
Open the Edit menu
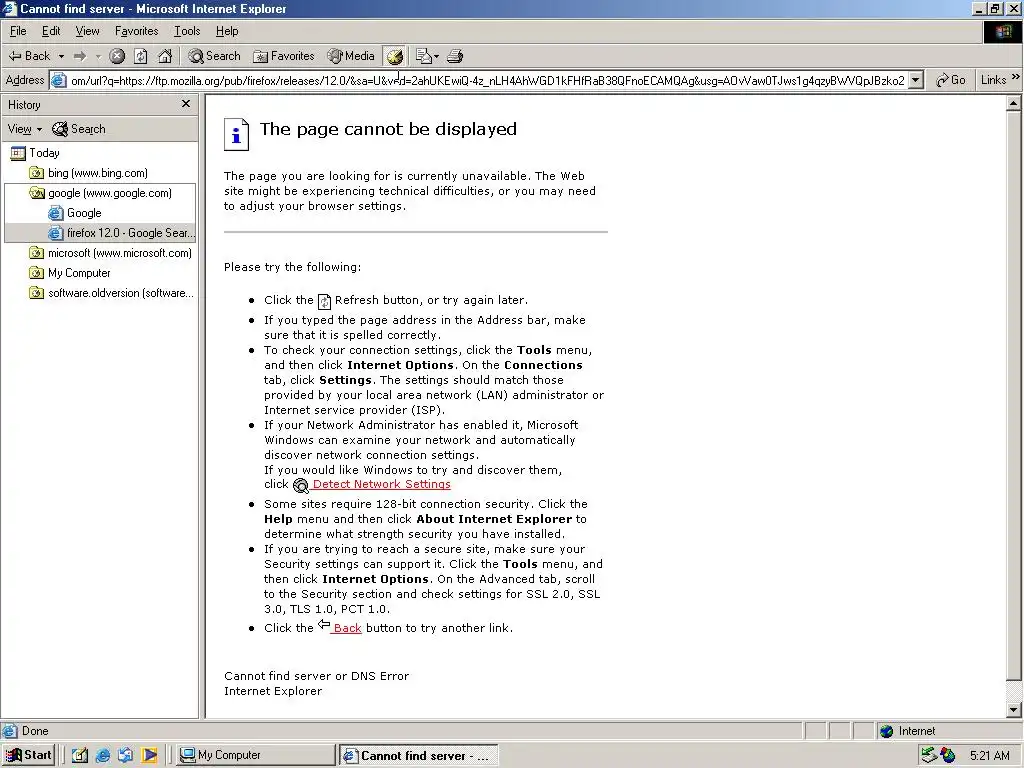tap(51, 31)
